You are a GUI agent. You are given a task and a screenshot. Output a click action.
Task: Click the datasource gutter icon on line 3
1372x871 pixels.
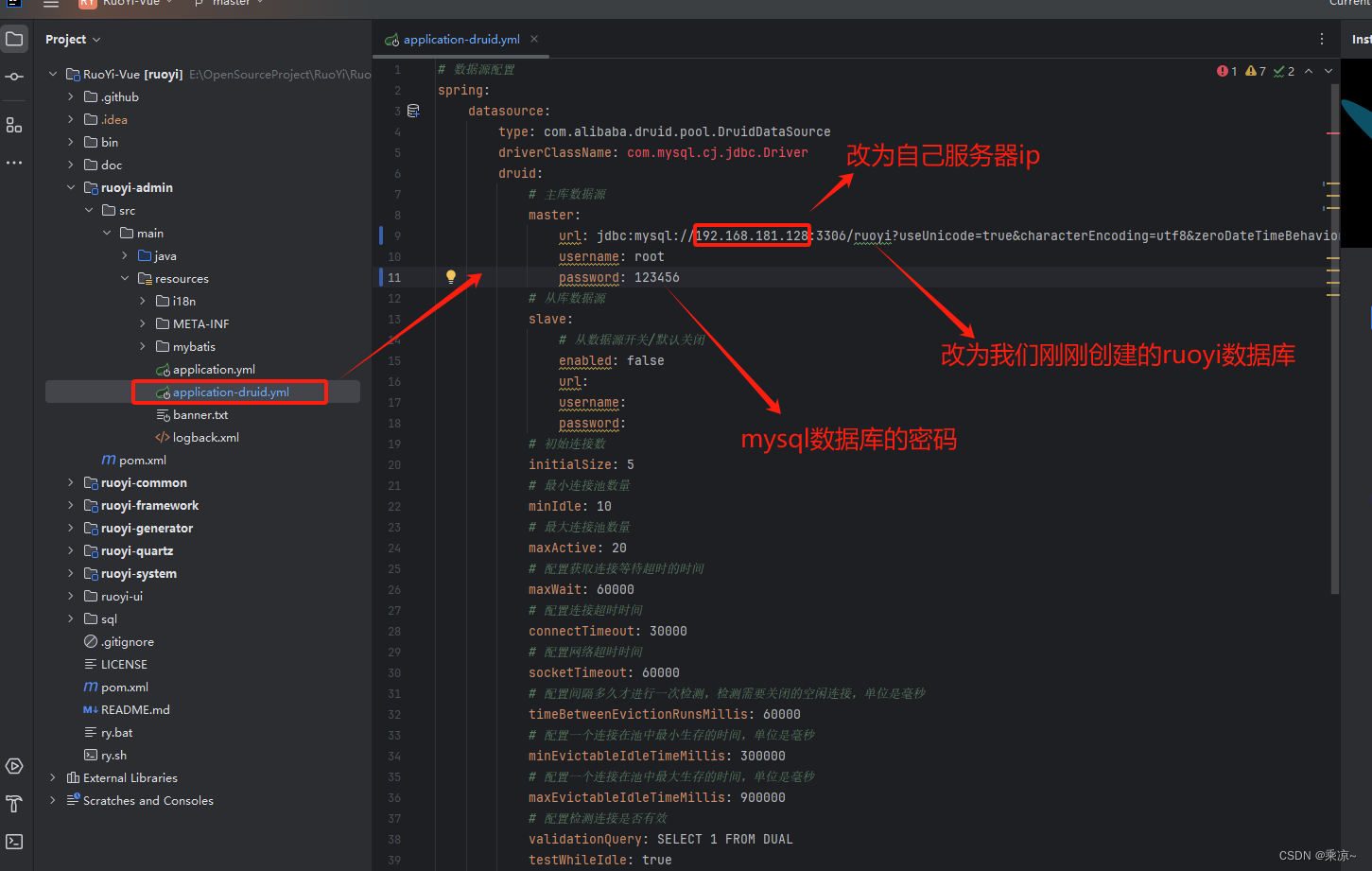click(x=413, y=111)
